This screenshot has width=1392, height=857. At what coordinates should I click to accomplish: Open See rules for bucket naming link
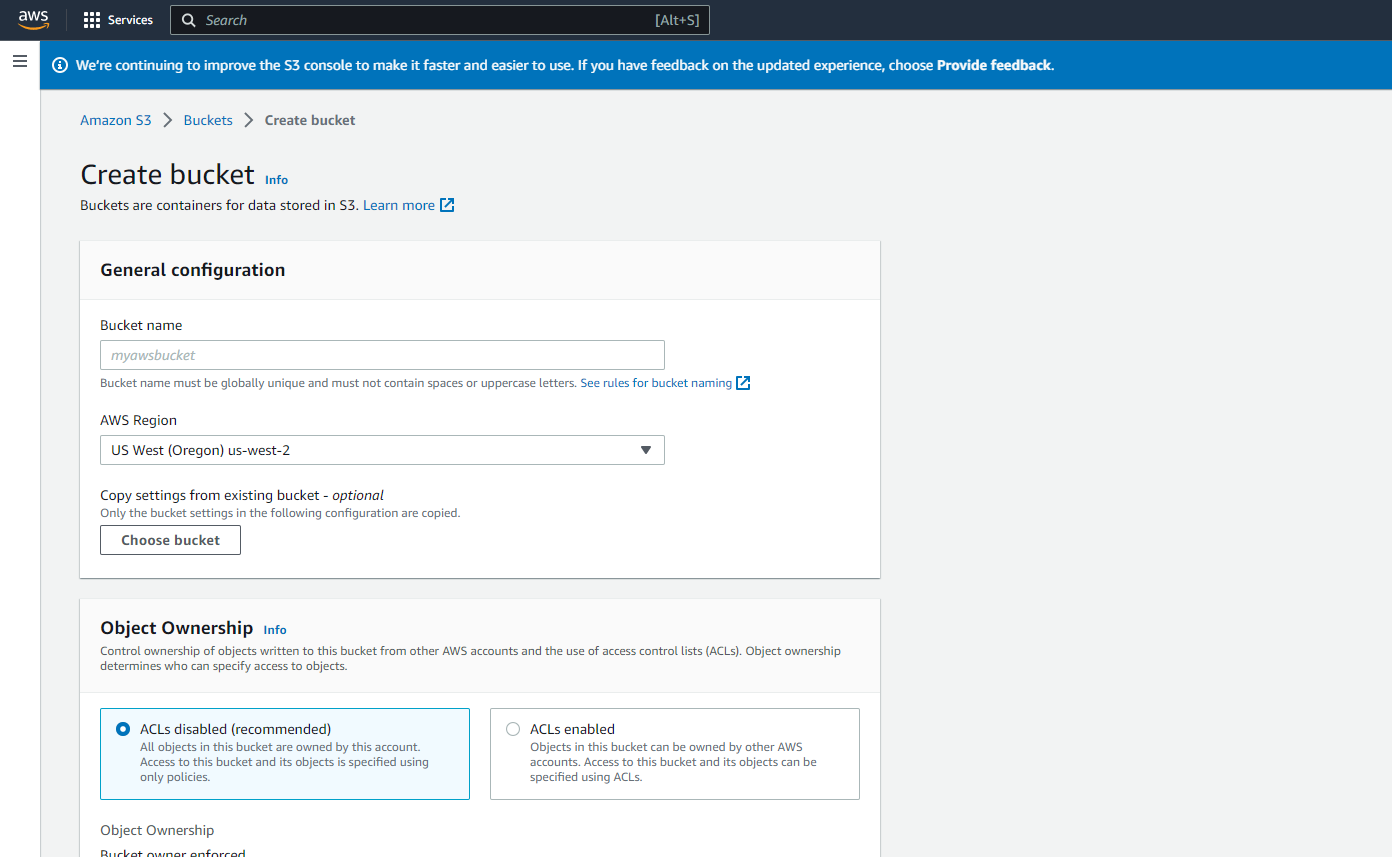pyautogui.click(x=656, y=383)
